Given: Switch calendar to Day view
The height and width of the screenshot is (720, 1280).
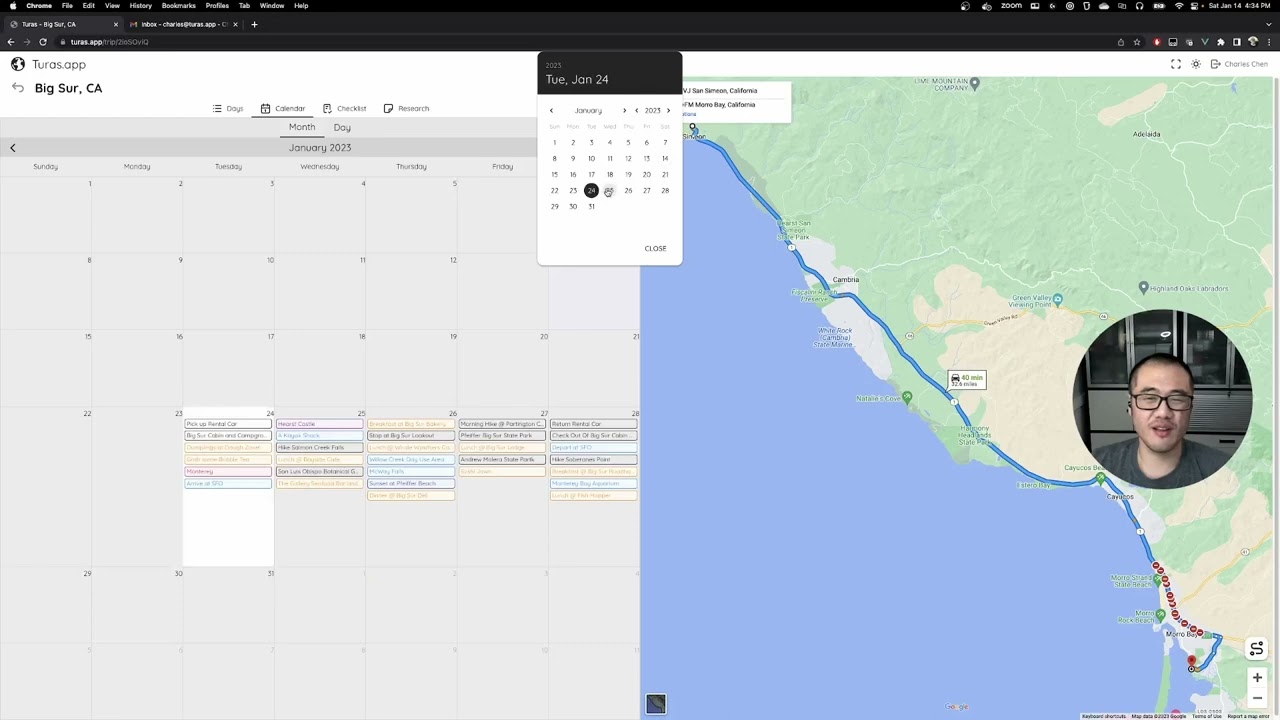Looking at the screenshot, I should (342, 127).
